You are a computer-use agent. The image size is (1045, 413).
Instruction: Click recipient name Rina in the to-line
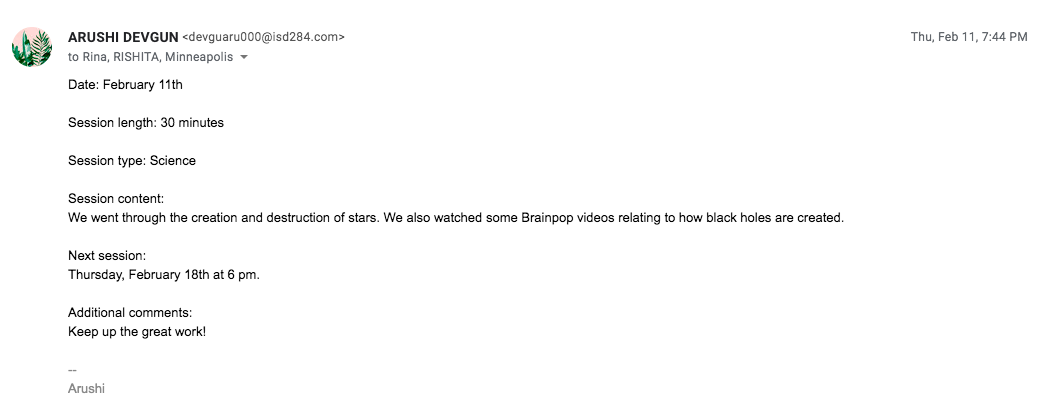tap(96, 57)
